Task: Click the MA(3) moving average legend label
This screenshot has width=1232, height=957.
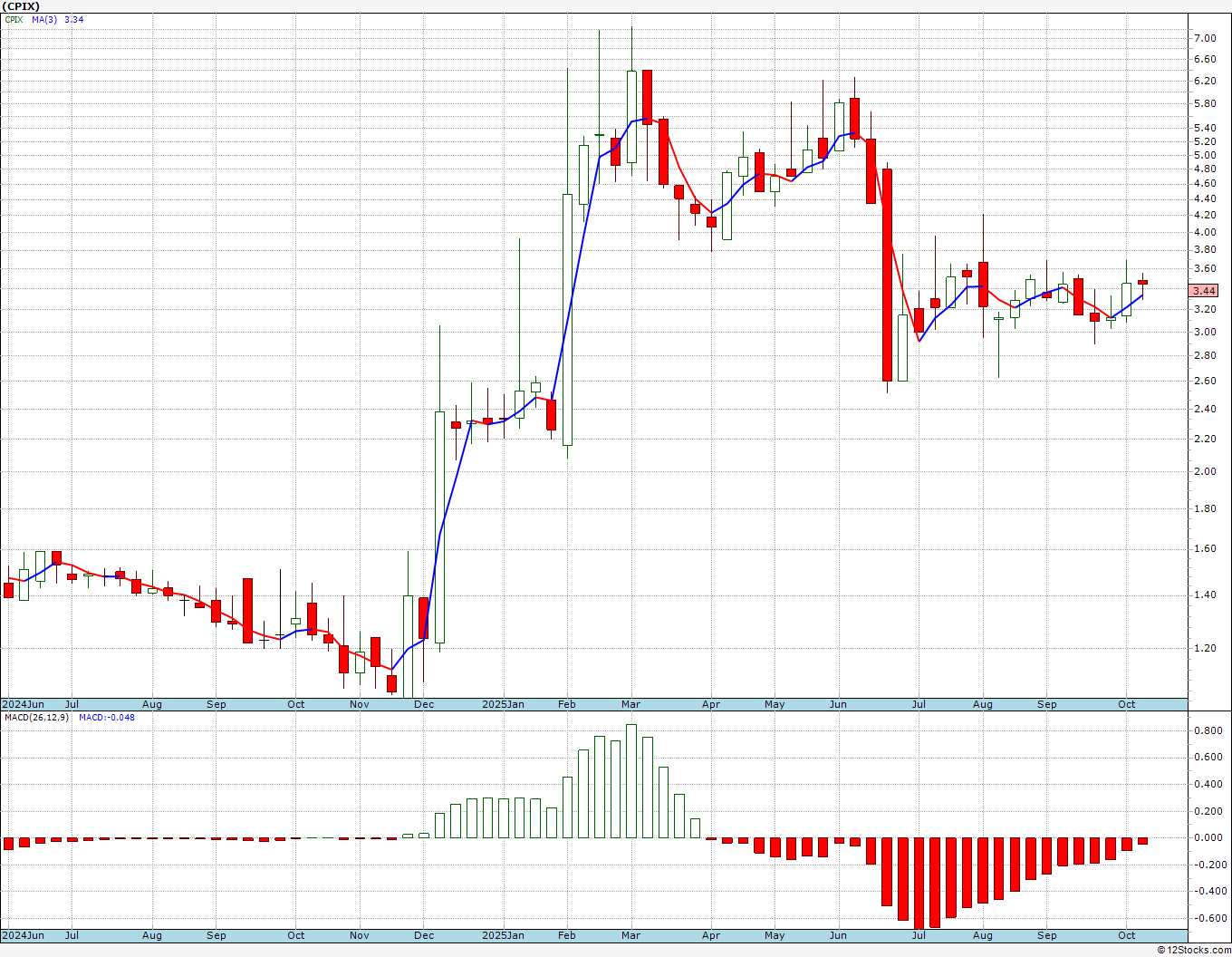Action: point(45,19)
